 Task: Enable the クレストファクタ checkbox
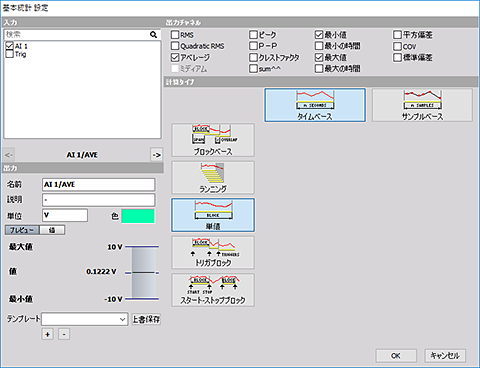click(x=253, y=57)
